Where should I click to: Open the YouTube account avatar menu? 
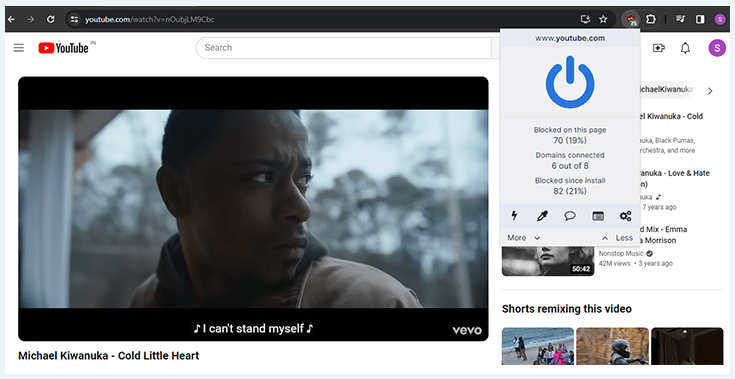click(x=717, y=48)
